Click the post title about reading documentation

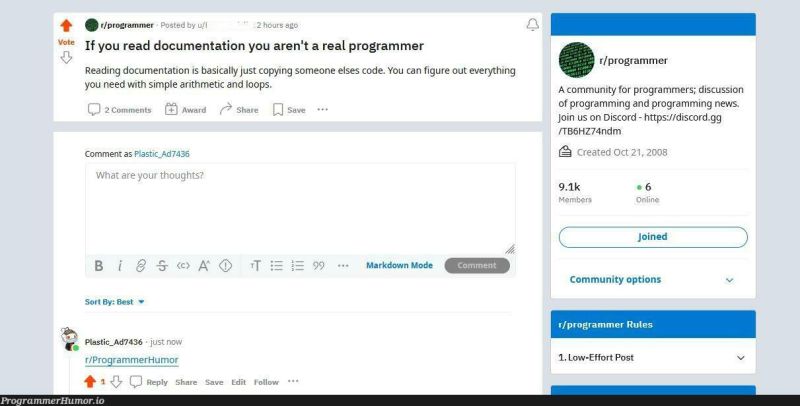tap(254, 46)
